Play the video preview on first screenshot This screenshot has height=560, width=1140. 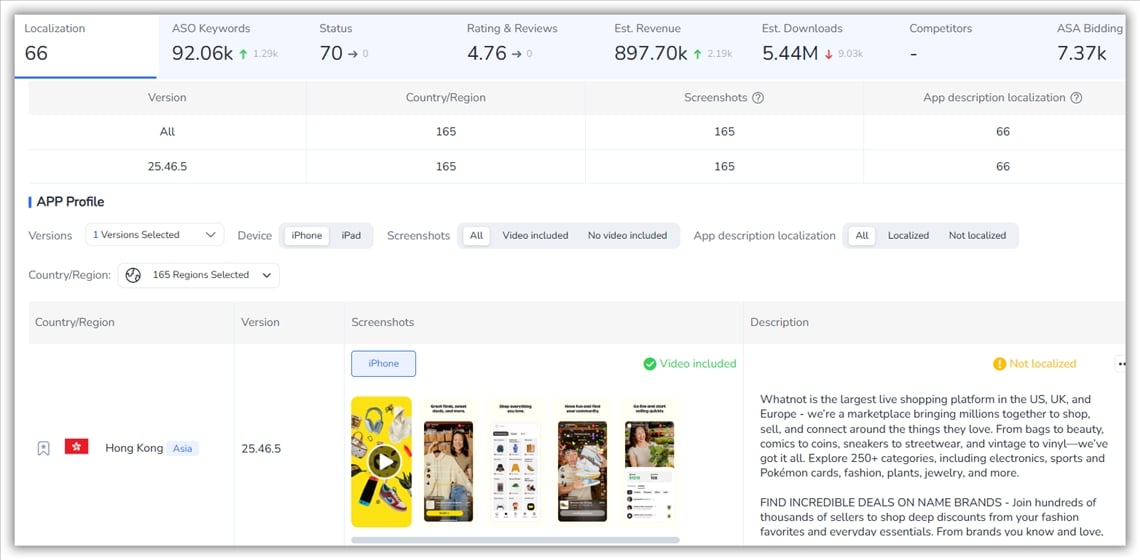382,461
